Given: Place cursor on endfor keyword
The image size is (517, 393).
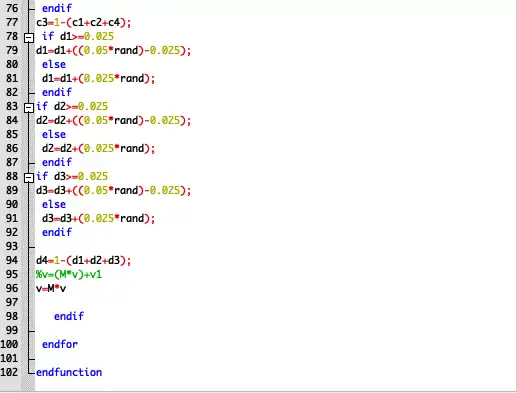Looking at the screenshot, I should pos(60,344).
